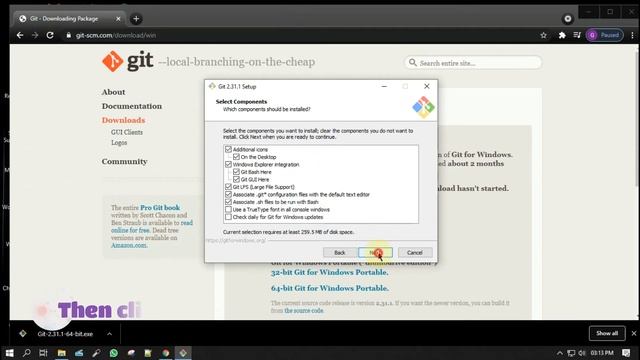
Task: Uncheck Git Bash Here option
Action: pyautogui.click(x=236, y=172)
